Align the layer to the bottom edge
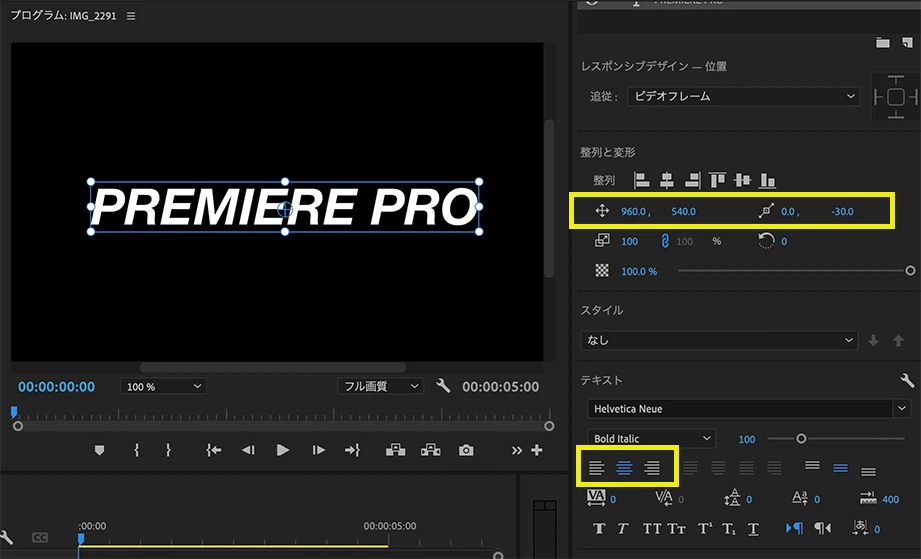This screenshot has width=921, height=559. tap(768, 180)
